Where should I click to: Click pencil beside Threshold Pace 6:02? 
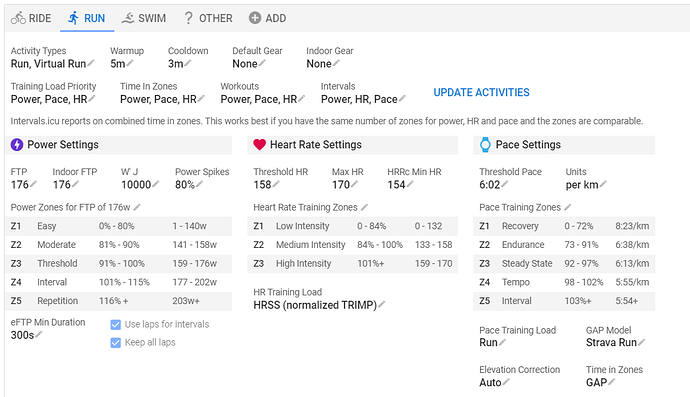pyautogui.click(x=504, y=184)
